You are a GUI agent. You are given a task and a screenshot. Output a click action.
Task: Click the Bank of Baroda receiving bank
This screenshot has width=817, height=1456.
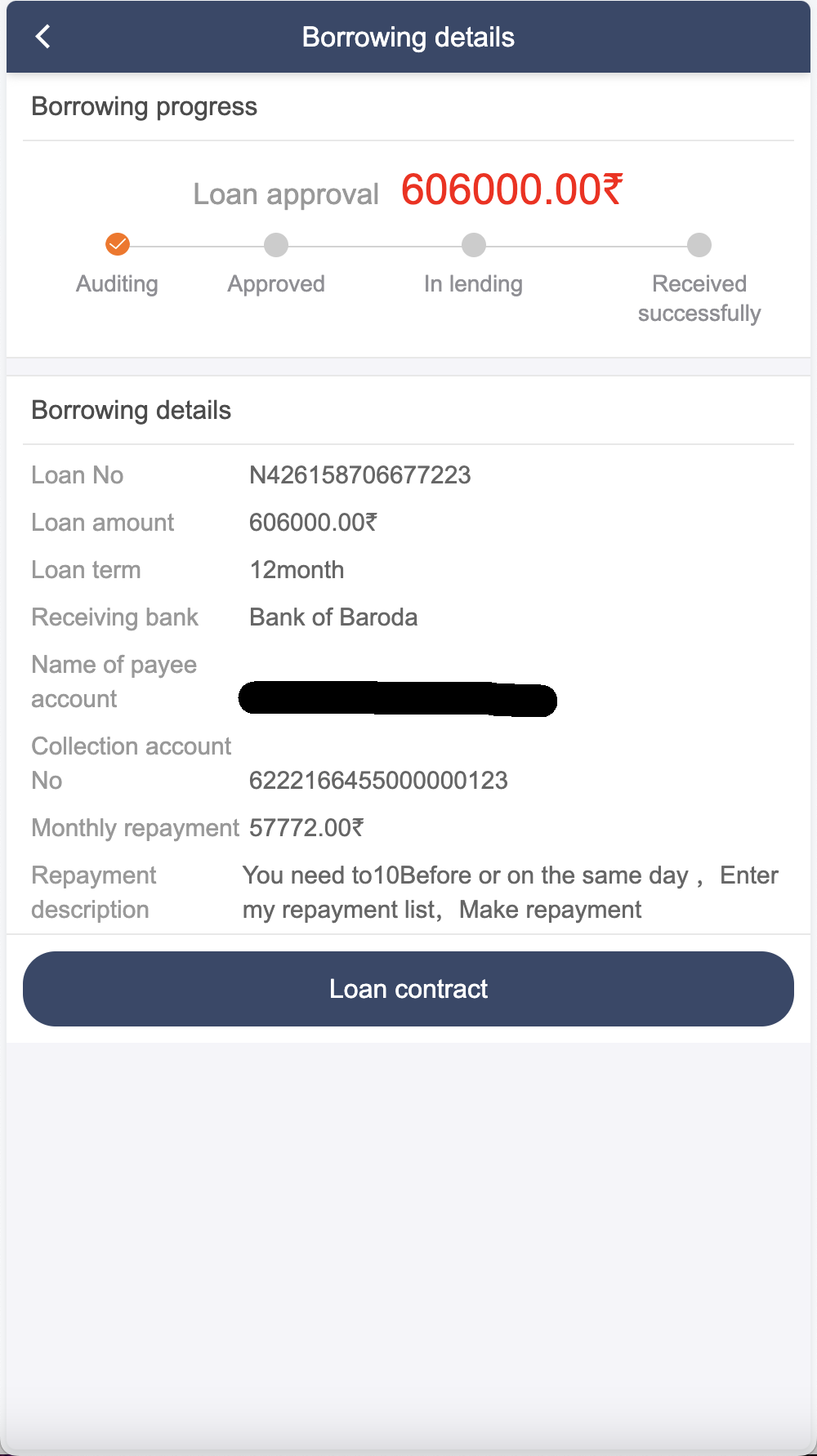pos(333,617)
